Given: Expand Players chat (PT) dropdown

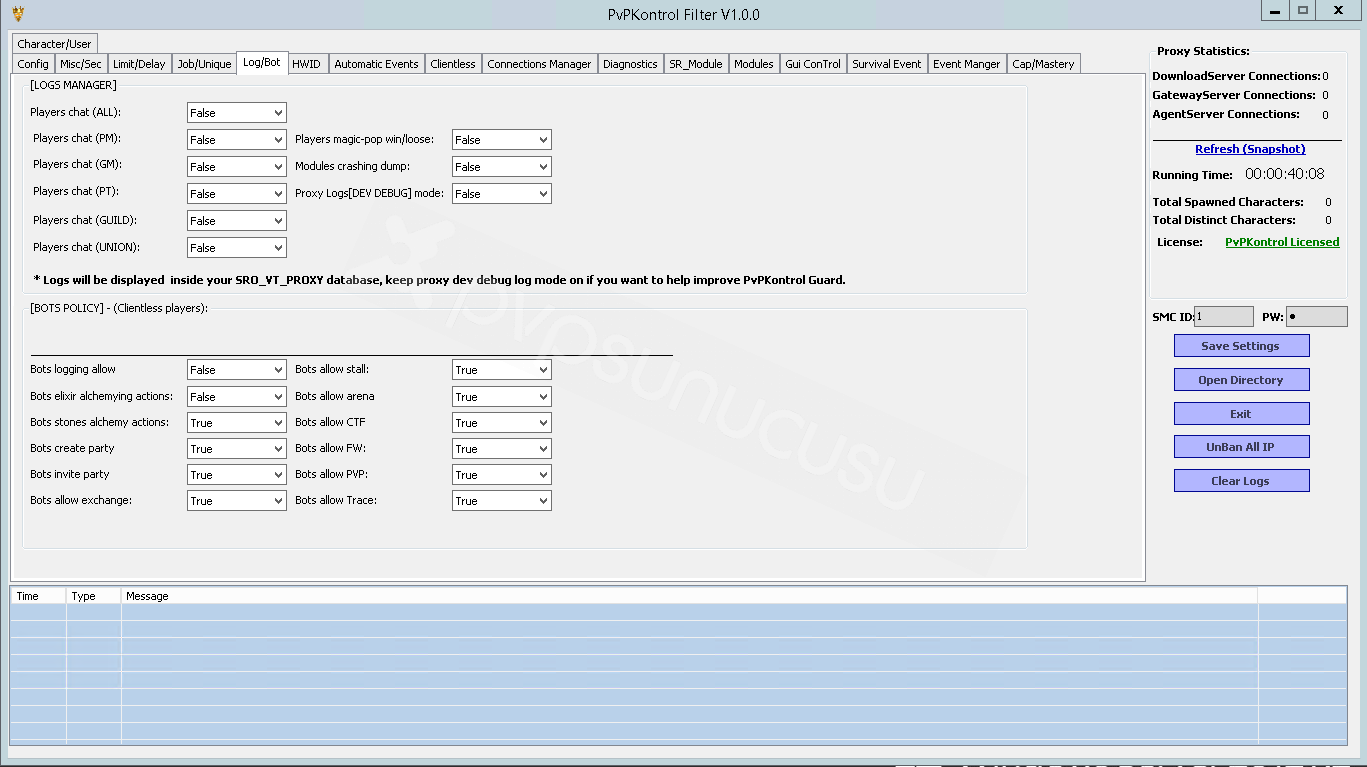Looking at the screenshot, I should (237, 194).
